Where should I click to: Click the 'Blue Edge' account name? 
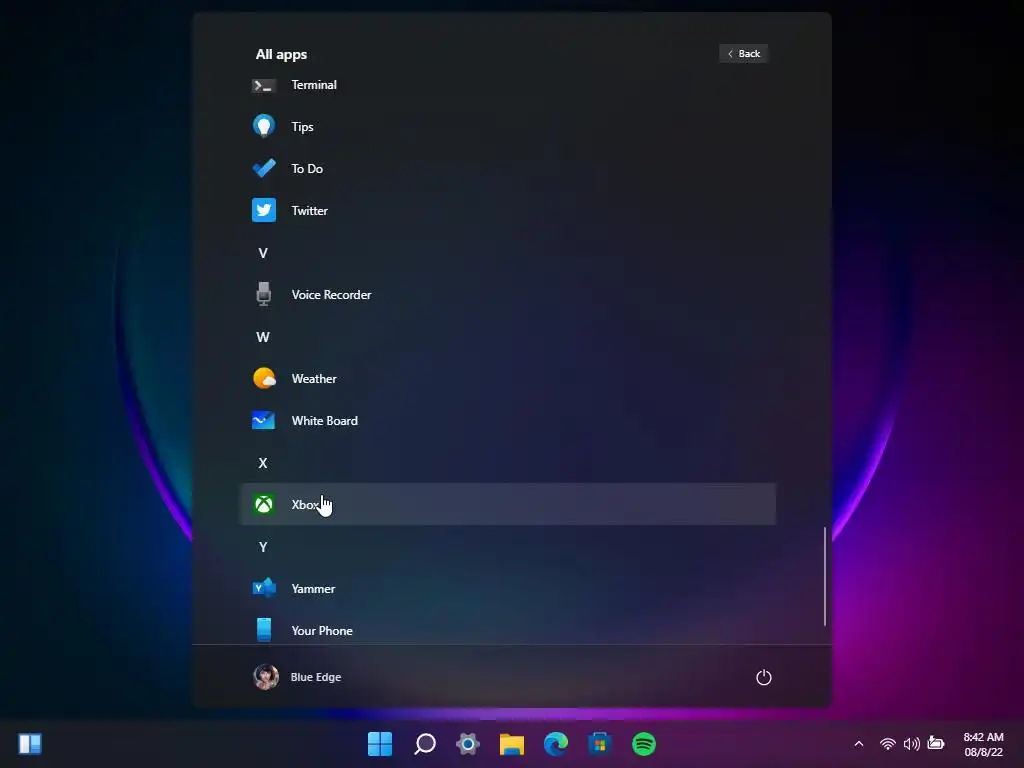[315, 677]
